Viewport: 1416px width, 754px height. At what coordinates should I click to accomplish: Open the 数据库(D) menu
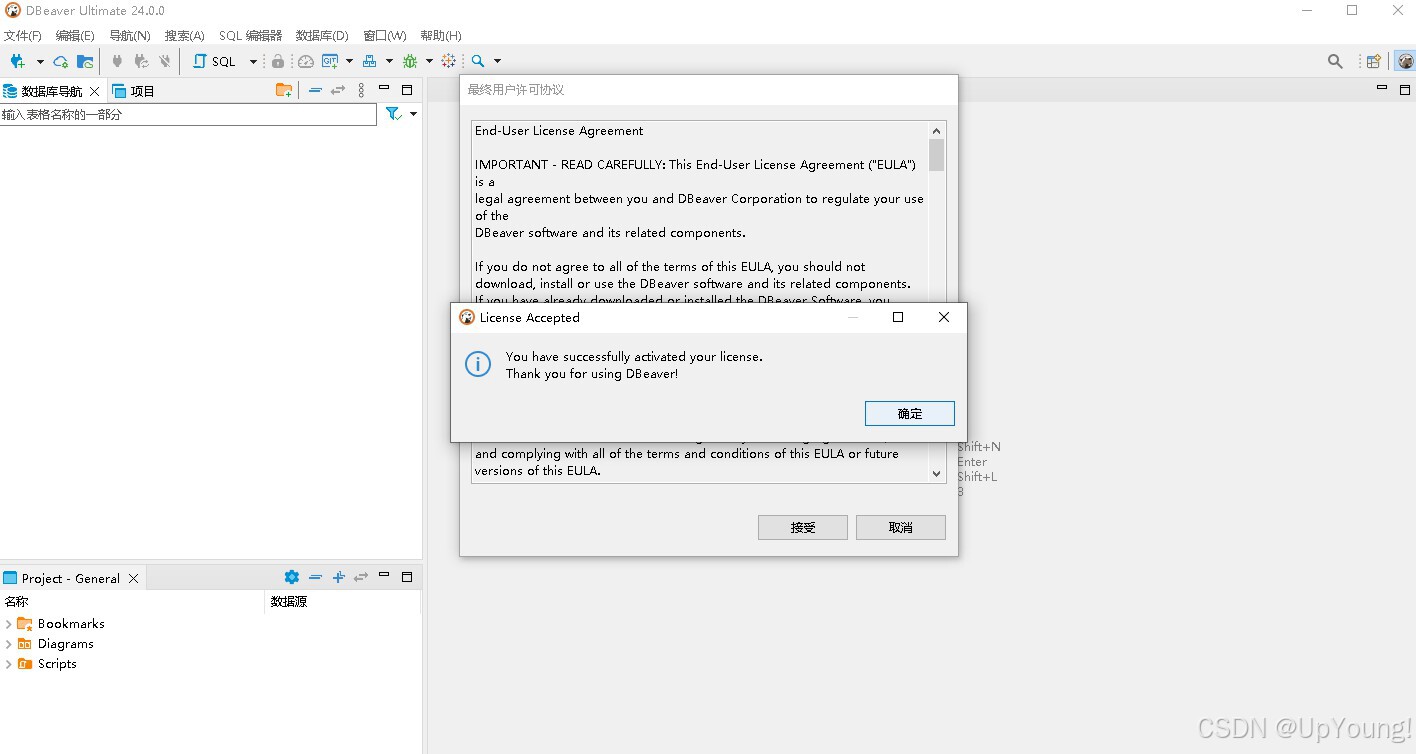tap(322, 36)
